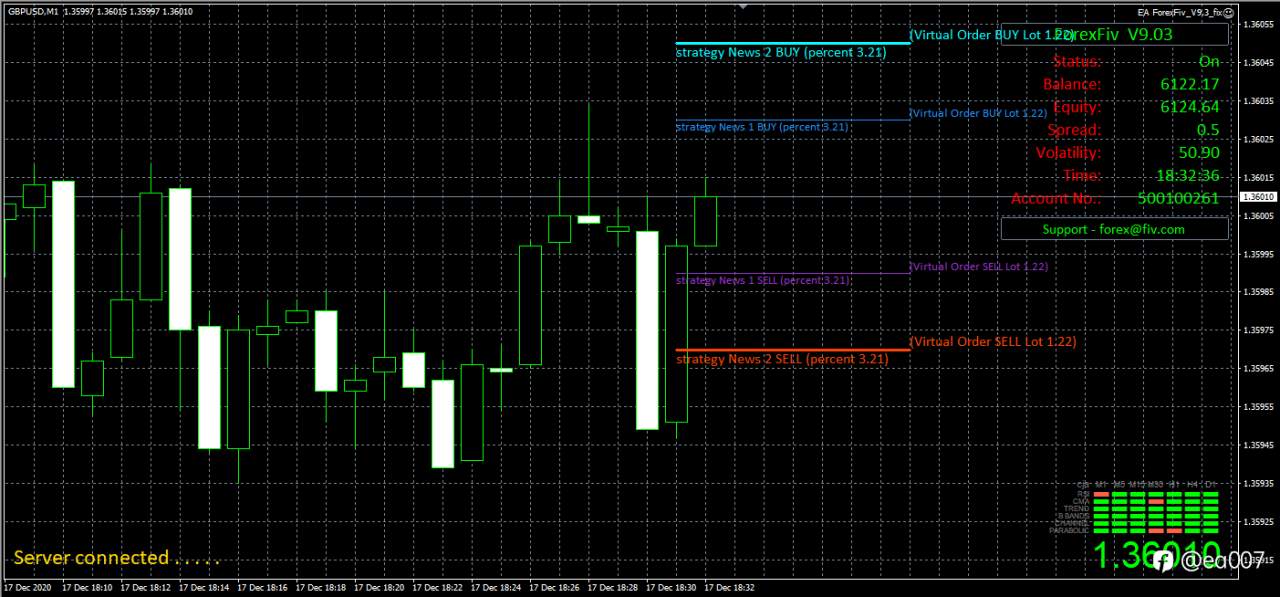
Task: Click the 1.36010 price box on the axis
Action: (x=1258, y=197)
